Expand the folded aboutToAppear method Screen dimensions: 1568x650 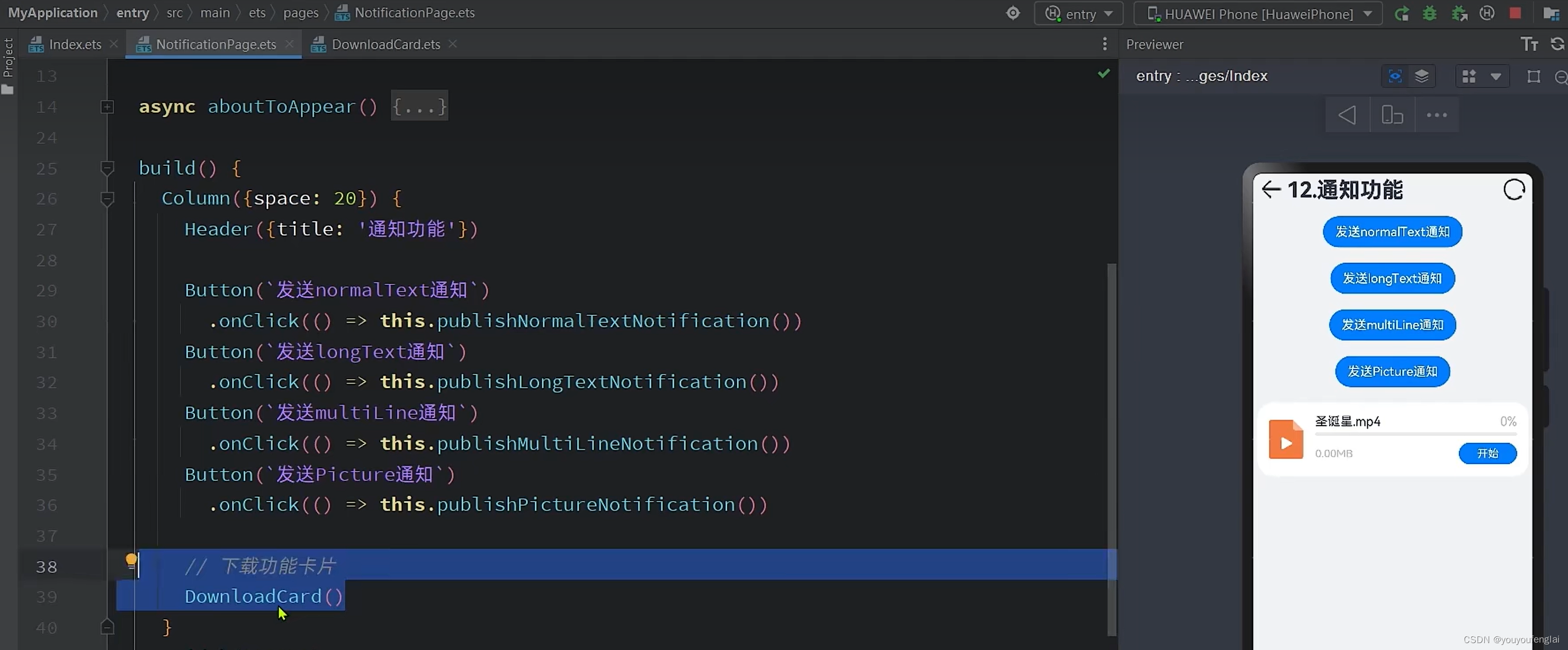(107, 106)
